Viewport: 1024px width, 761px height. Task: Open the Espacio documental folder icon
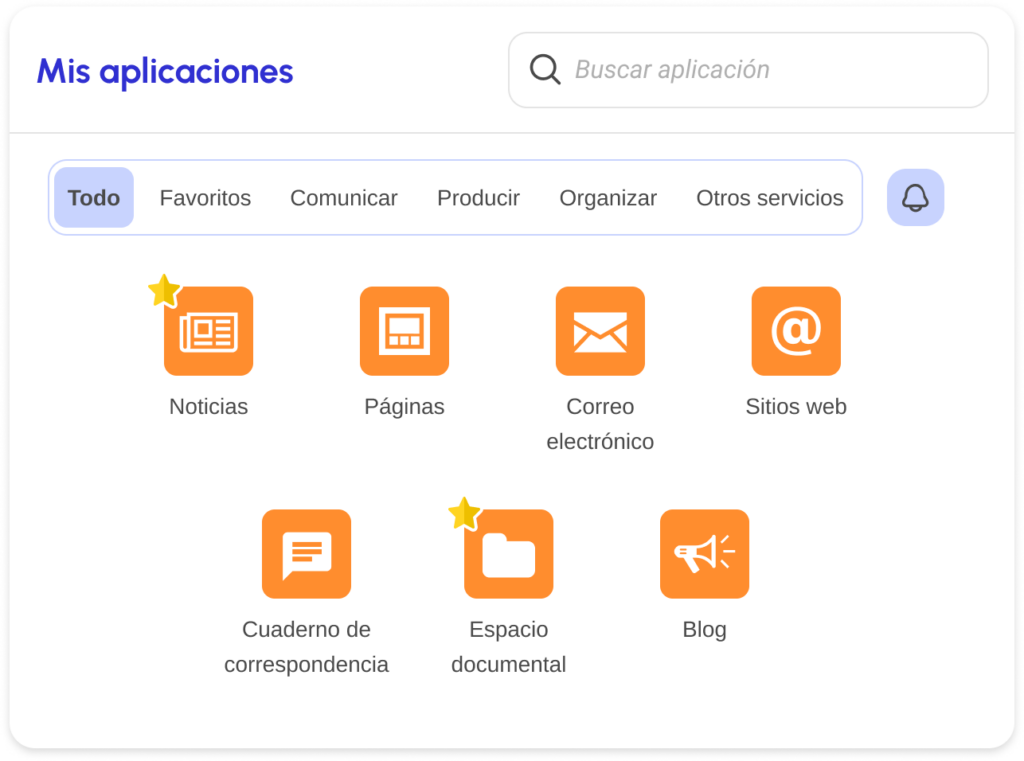(x=509, y=554)
